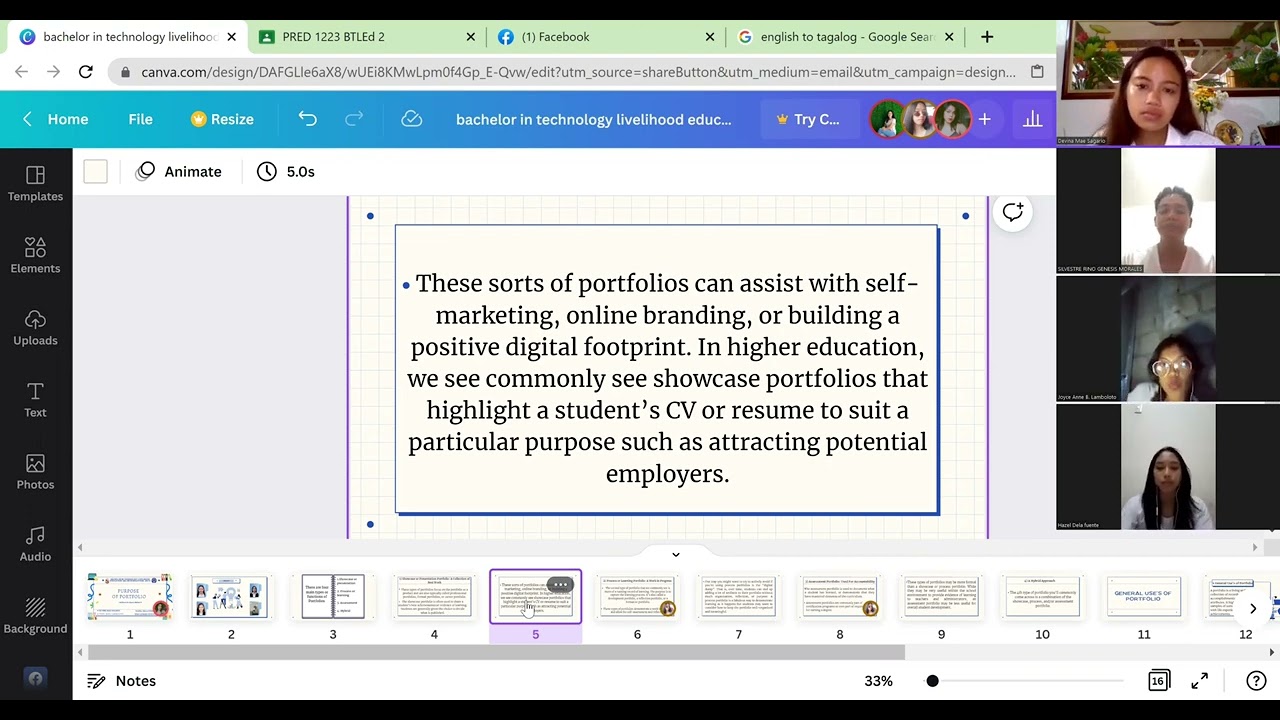Screen dimensions: 1280x720
Task: Redo the last action
Action: [354, 119]
